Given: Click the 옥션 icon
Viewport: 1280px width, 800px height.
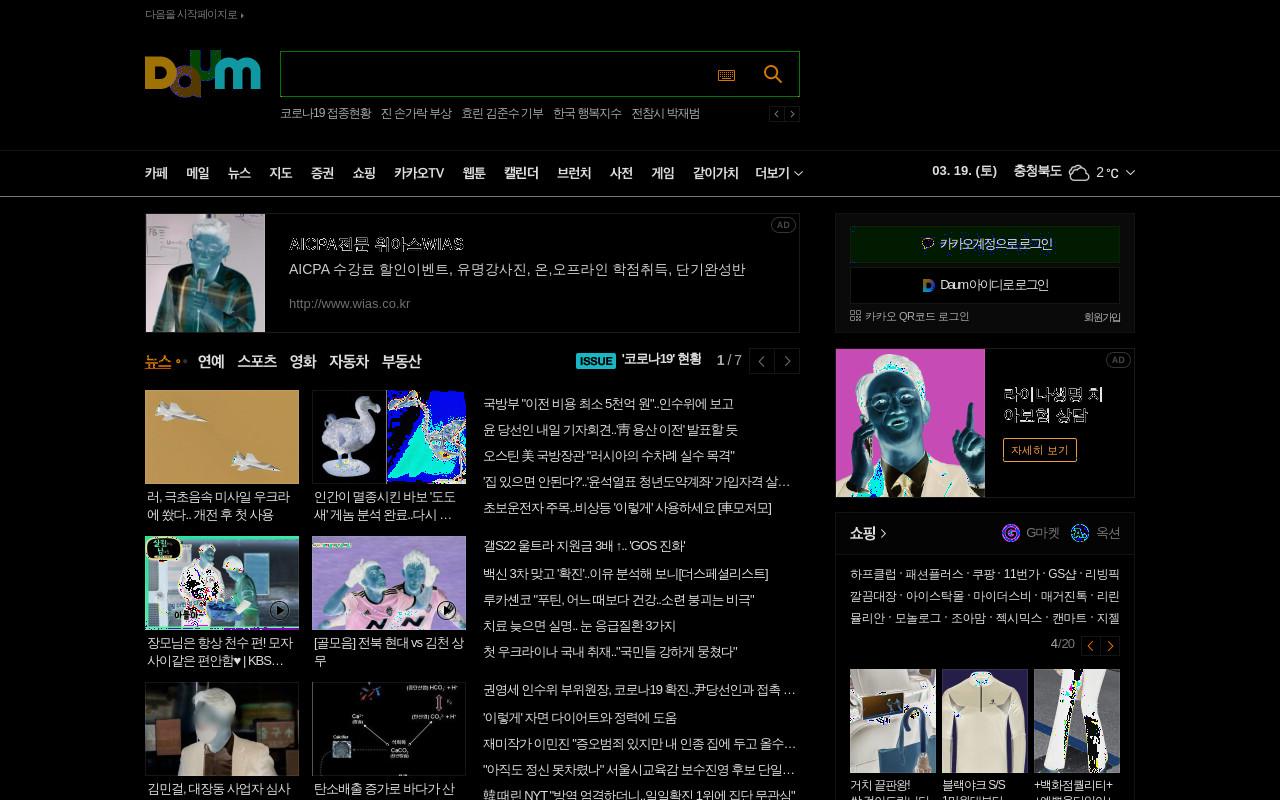Looking at the screenshot, I should click(1080, 533).
